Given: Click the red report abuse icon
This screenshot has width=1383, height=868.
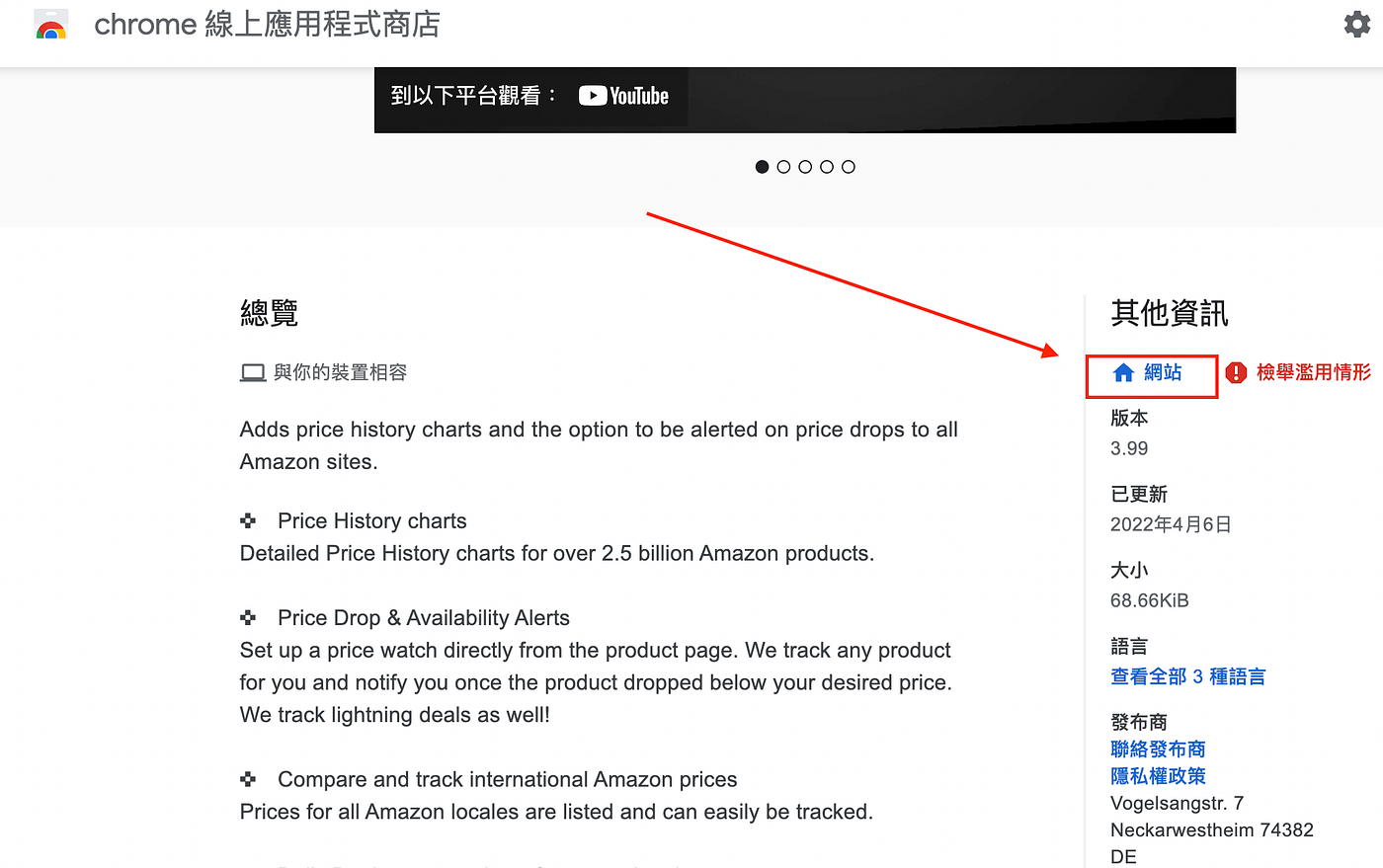Looking at the screenshot, I should point(1236,372).
